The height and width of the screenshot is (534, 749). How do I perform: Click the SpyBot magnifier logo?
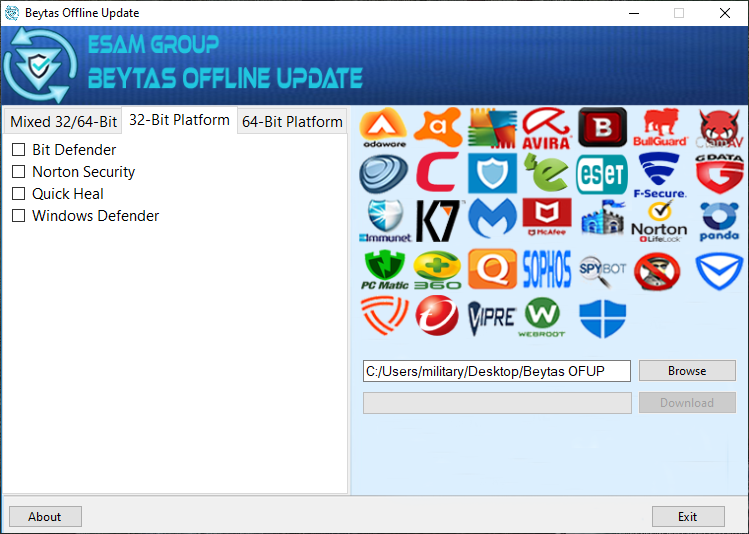pos(603,271)
